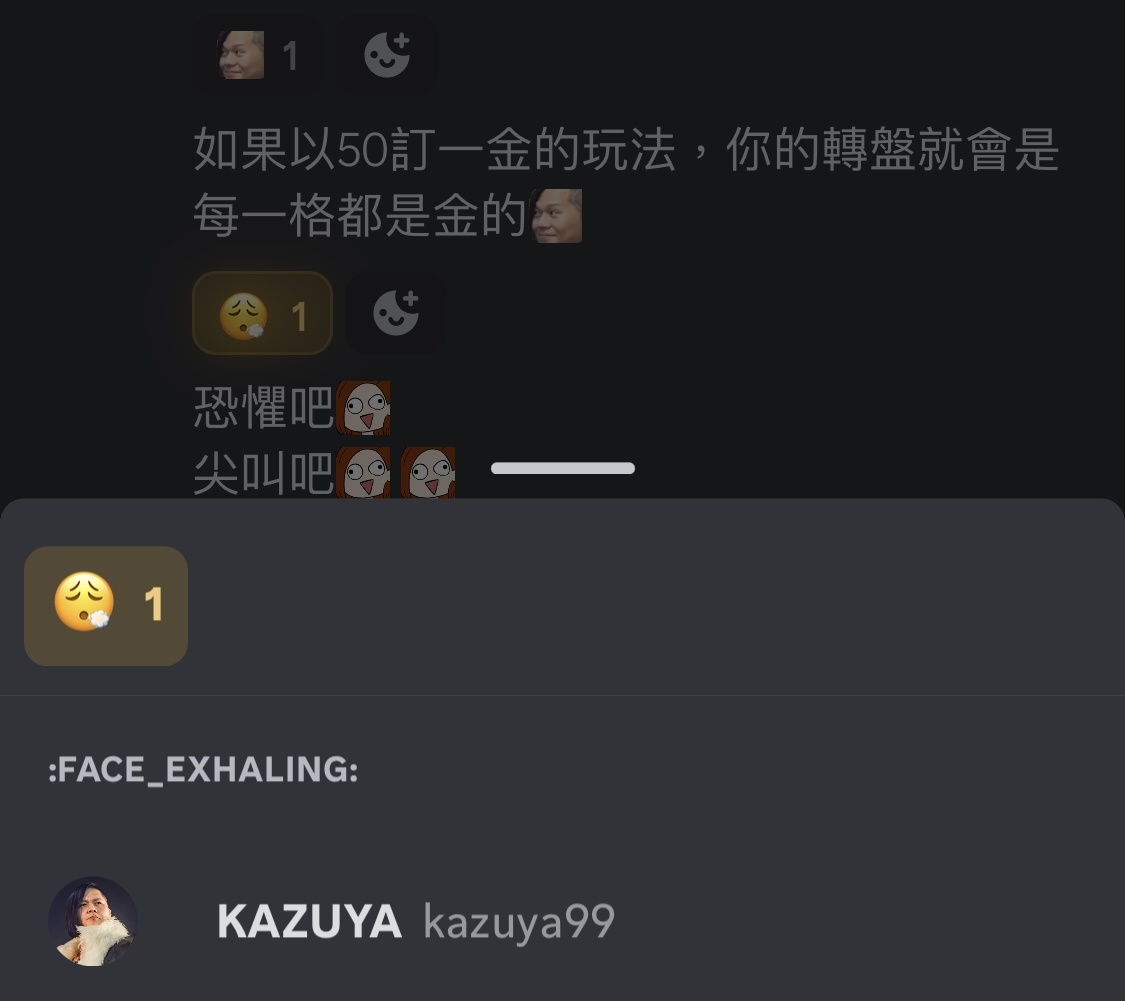Tap the scared emoji after 恐懼吧
This screenshot has height=1001, width=1125.
[x=364, y=408]
